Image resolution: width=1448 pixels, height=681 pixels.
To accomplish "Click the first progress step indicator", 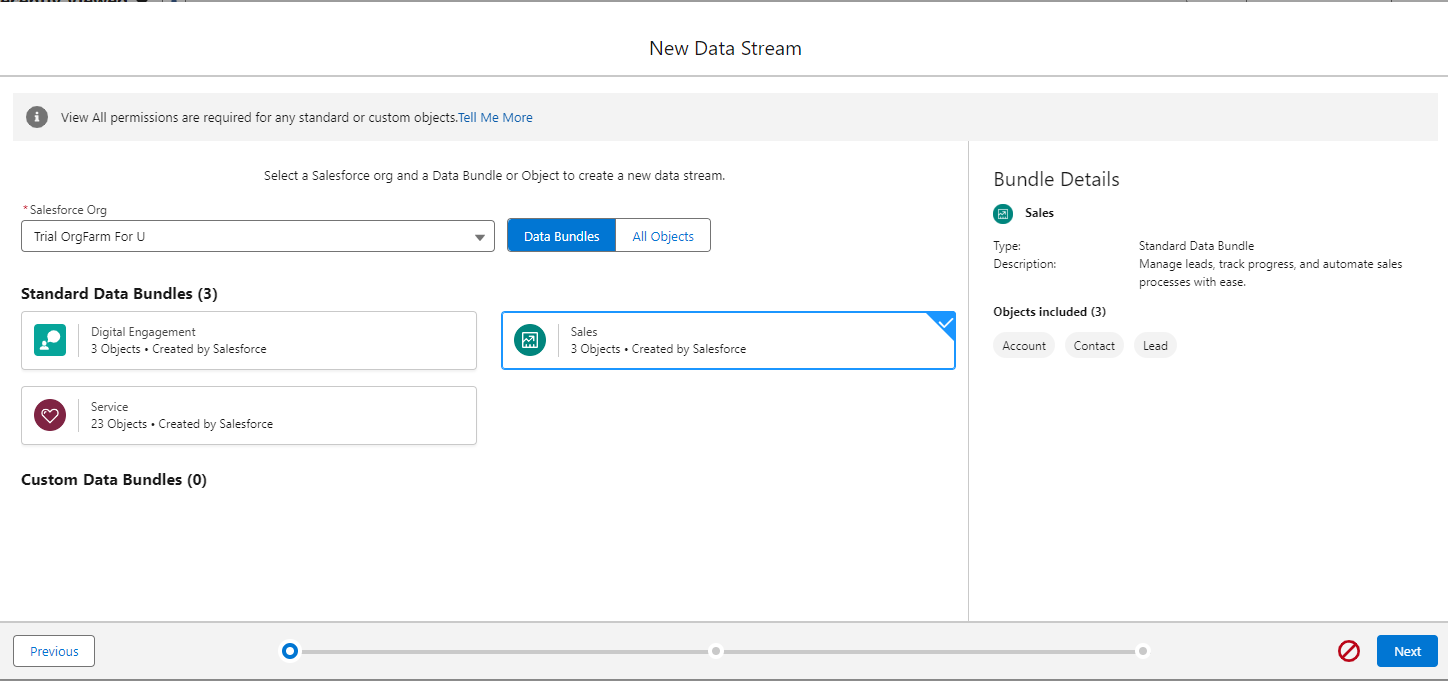I will tap(290, 651).
